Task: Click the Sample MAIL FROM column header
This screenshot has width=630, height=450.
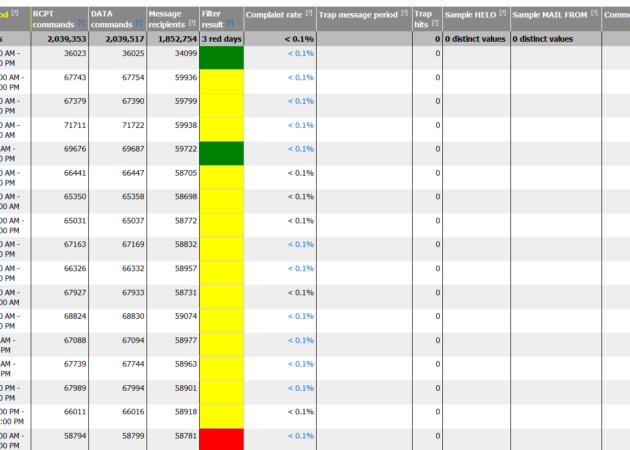Action: tap(556, 19)
